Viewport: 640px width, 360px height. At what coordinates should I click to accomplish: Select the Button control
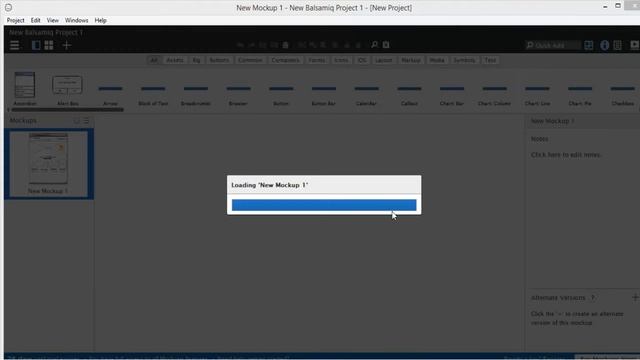pyautogui.click(x=281, y=95)
